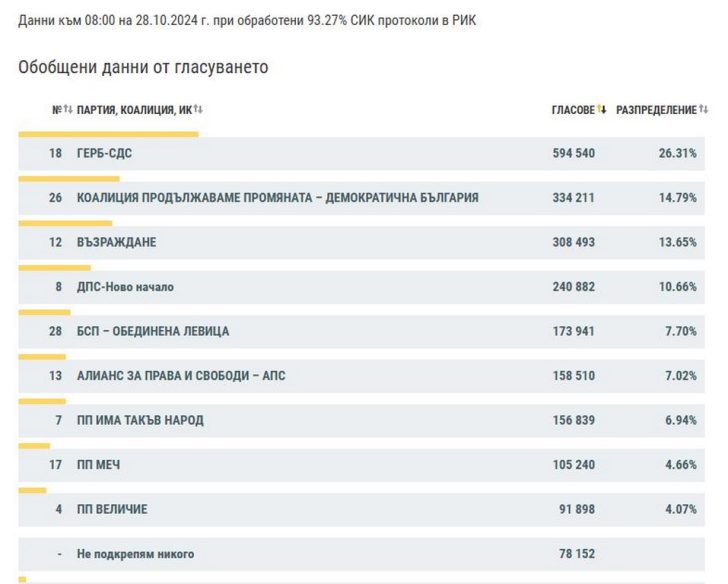Screen dimensions: 728x584
Task: Click the ПП ВЕЛИЧИЕ party entry
Action: tap(112, 509)
